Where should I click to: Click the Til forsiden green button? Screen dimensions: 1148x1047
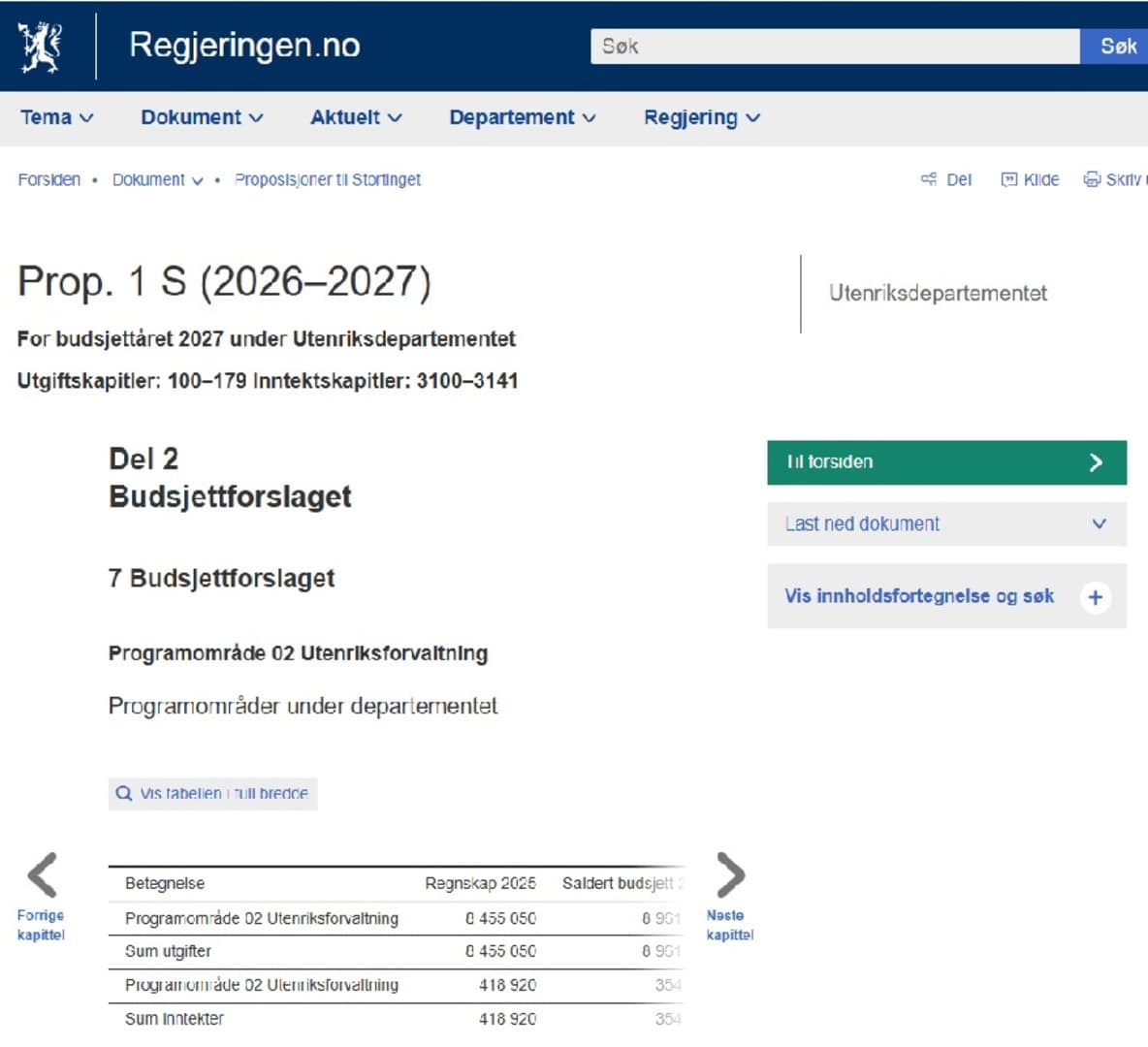[946, 462]
